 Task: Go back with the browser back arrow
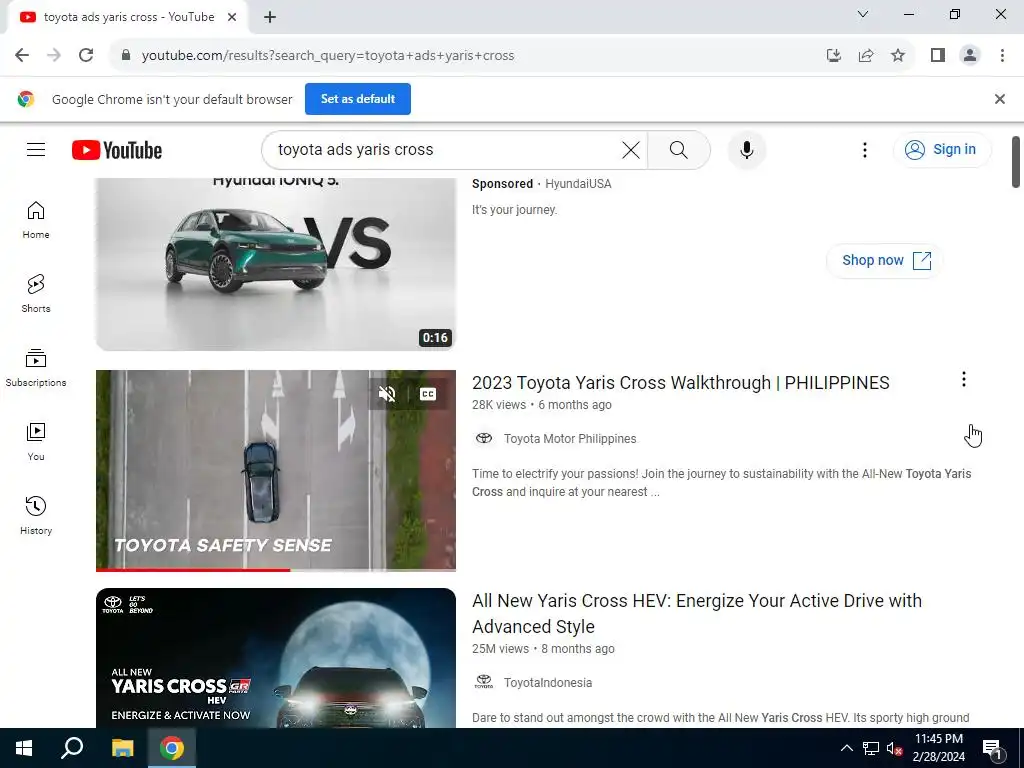[22, 56]
